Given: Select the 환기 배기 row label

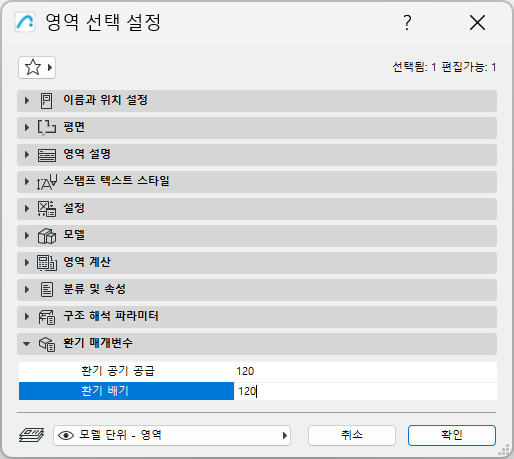Looking at the screenshot, I should pos(105,391).
